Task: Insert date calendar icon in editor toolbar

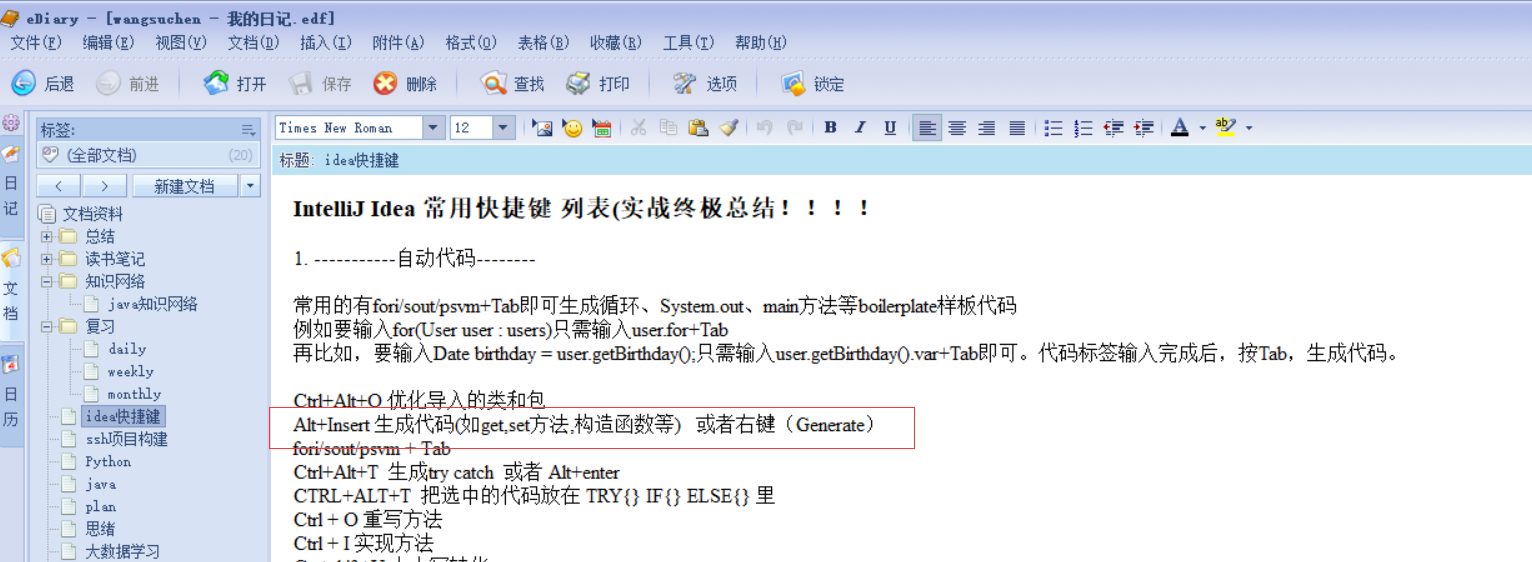Action: click(602, 128)
